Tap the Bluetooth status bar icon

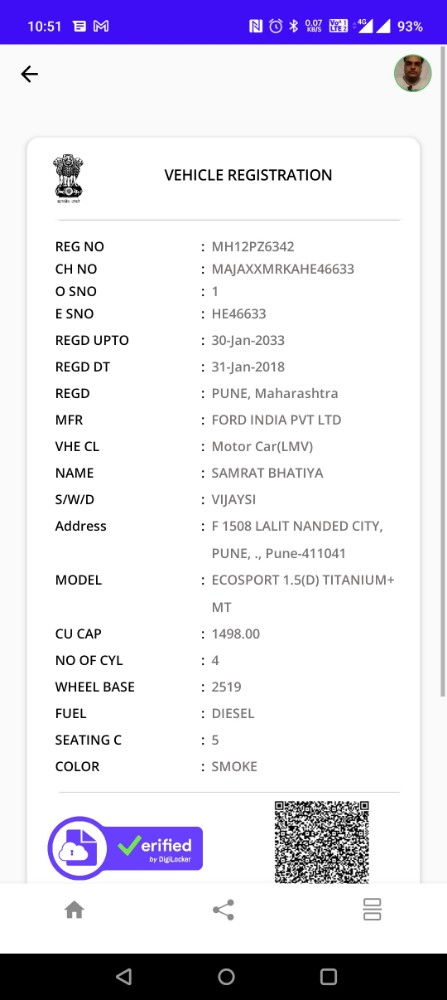tap(293, 26)
